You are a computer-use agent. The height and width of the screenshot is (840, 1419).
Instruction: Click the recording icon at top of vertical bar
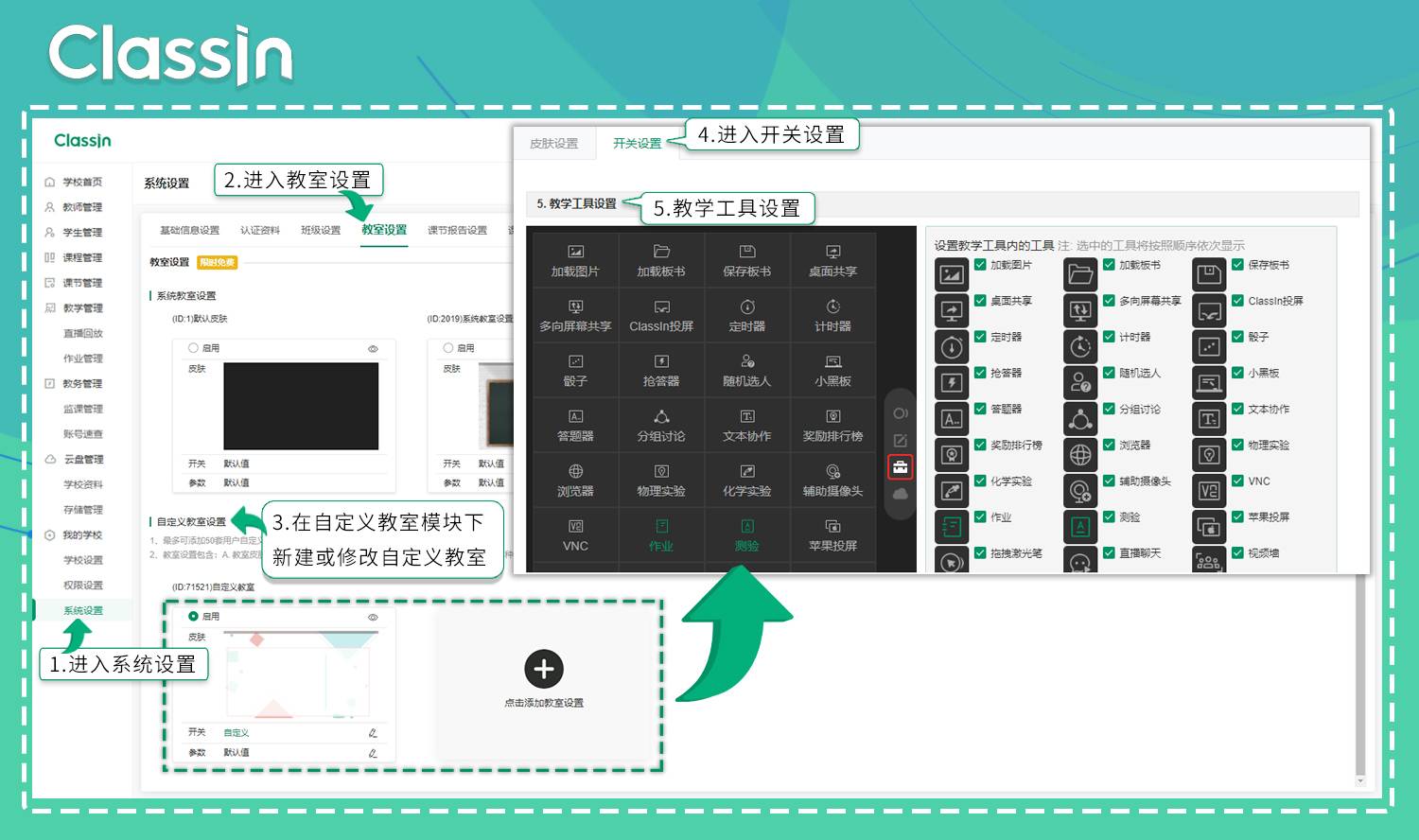(x=901, y=413)
